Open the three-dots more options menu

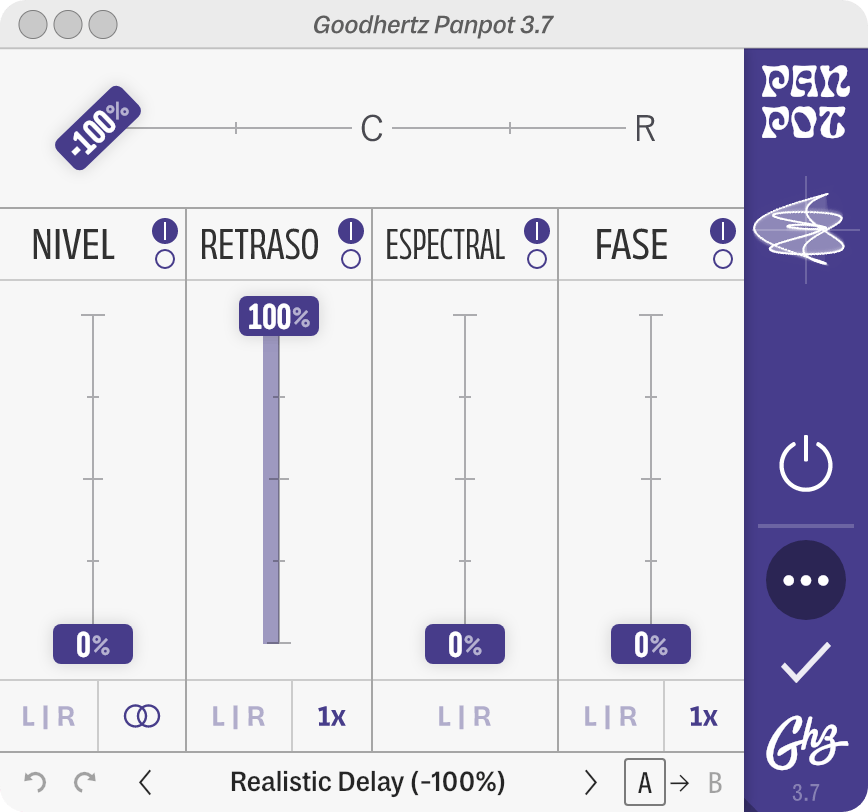click(x=805, y=580)
